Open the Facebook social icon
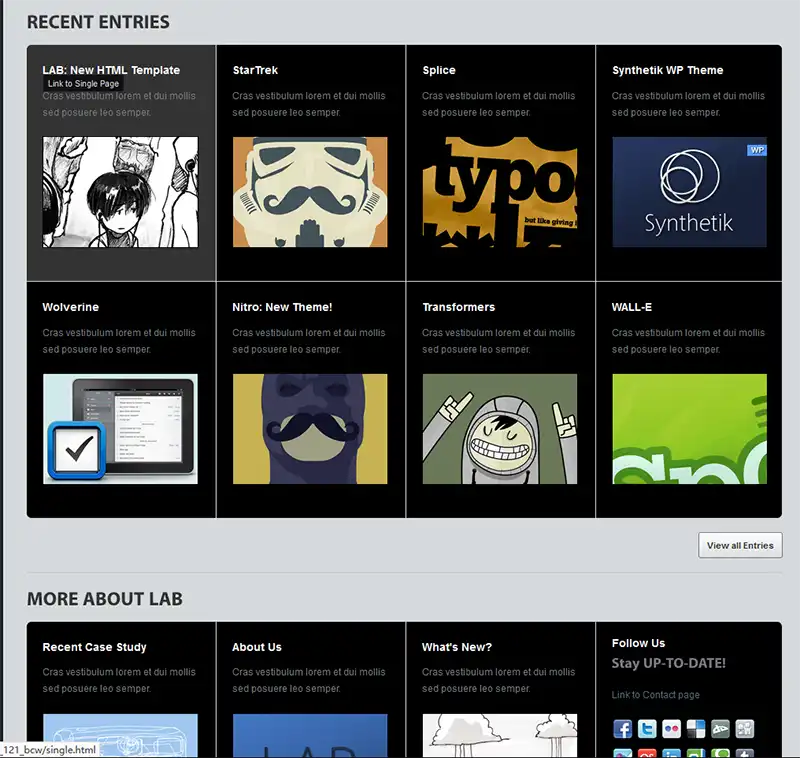Viewport: 800px width, 758px height. [x=622, y=729]
